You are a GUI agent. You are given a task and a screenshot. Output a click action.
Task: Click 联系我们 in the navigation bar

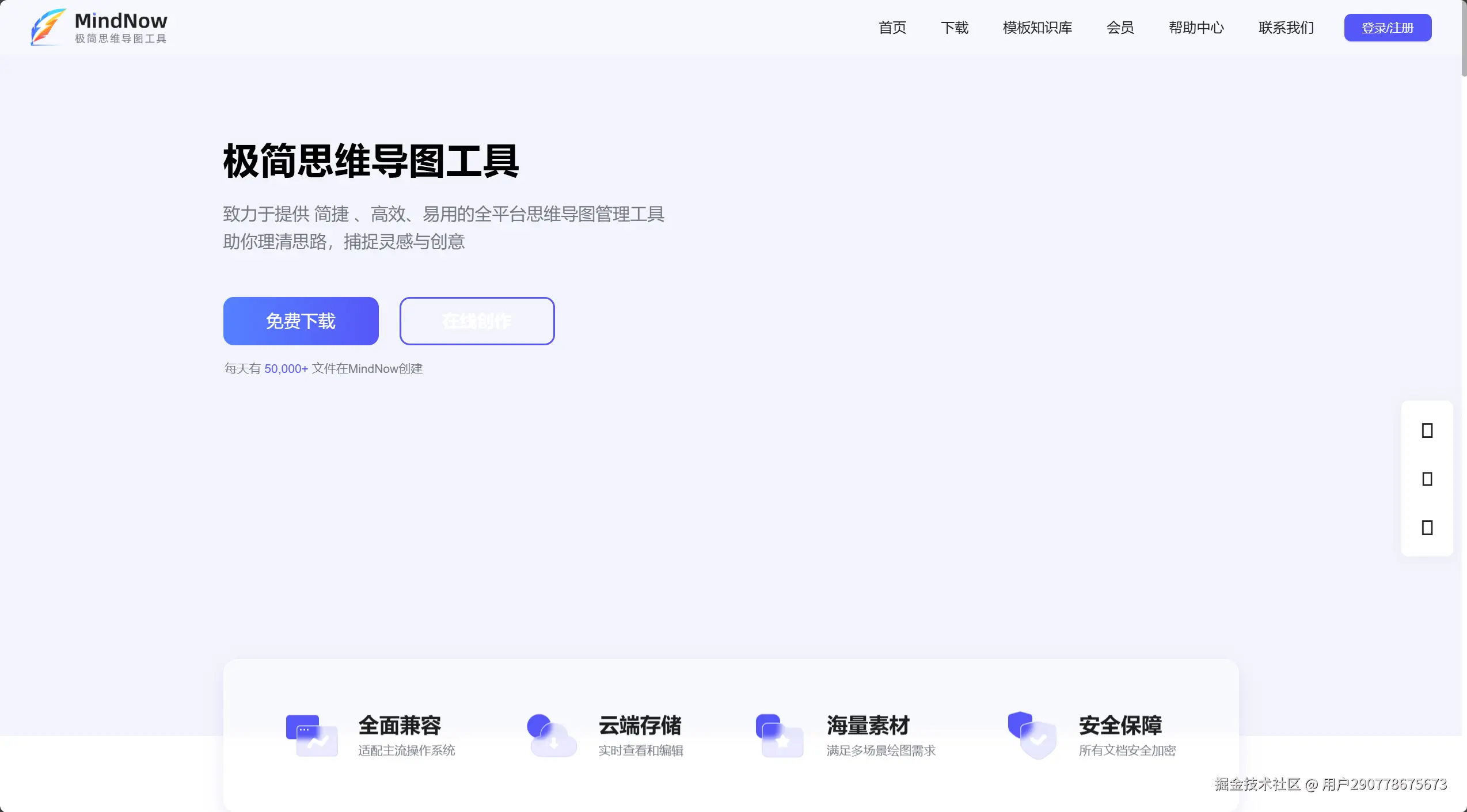[x=1286, y=28]
